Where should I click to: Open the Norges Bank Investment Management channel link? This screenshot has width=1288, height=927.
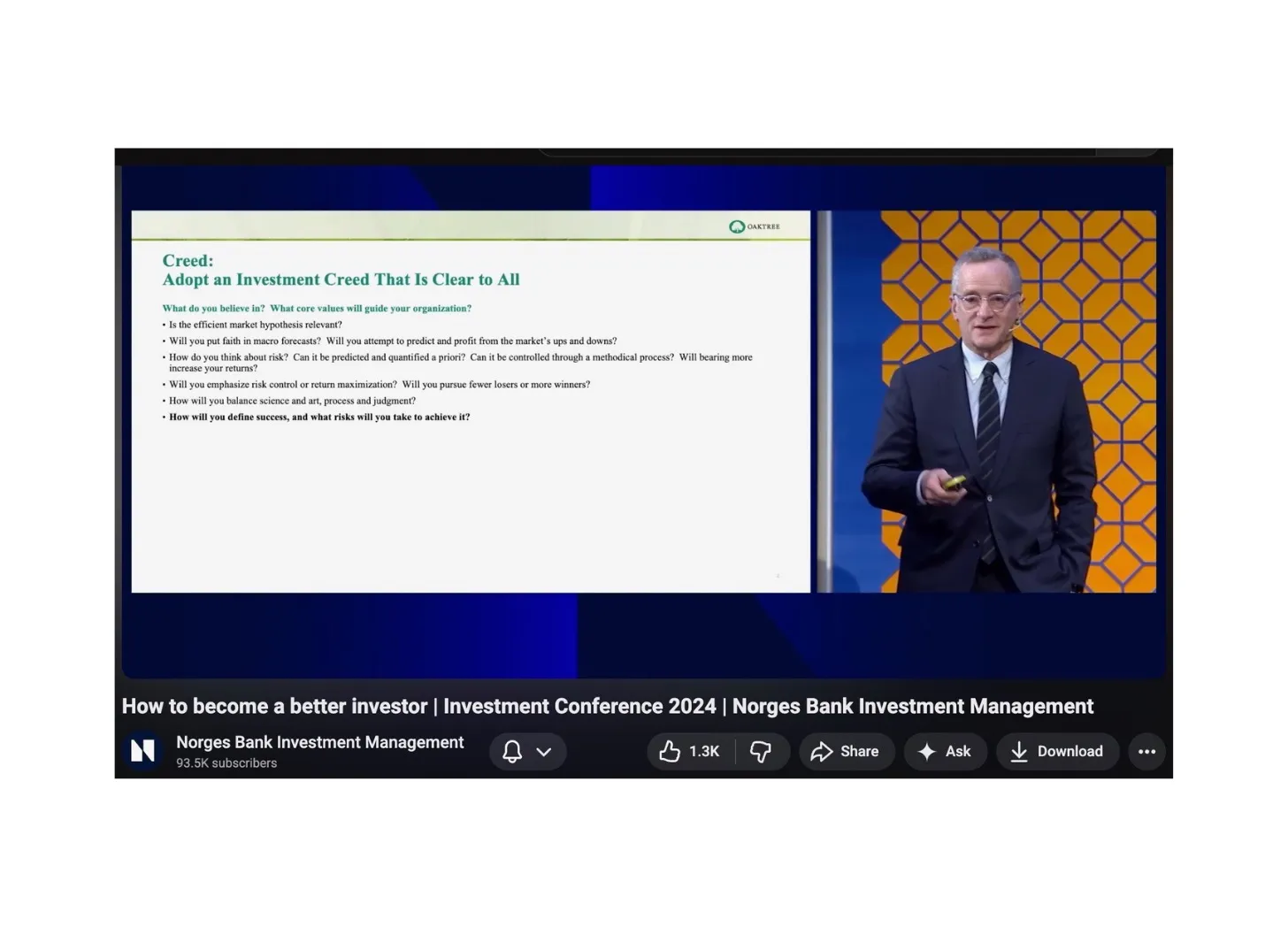[319, 742]
